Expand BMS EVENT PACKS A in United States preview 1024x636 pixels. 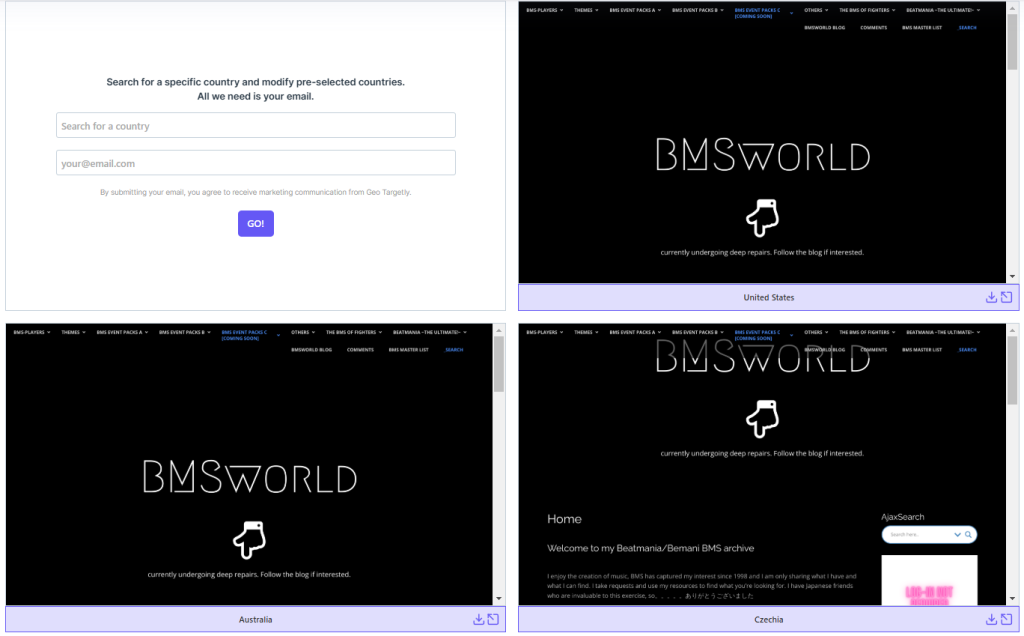coord(635,10)
